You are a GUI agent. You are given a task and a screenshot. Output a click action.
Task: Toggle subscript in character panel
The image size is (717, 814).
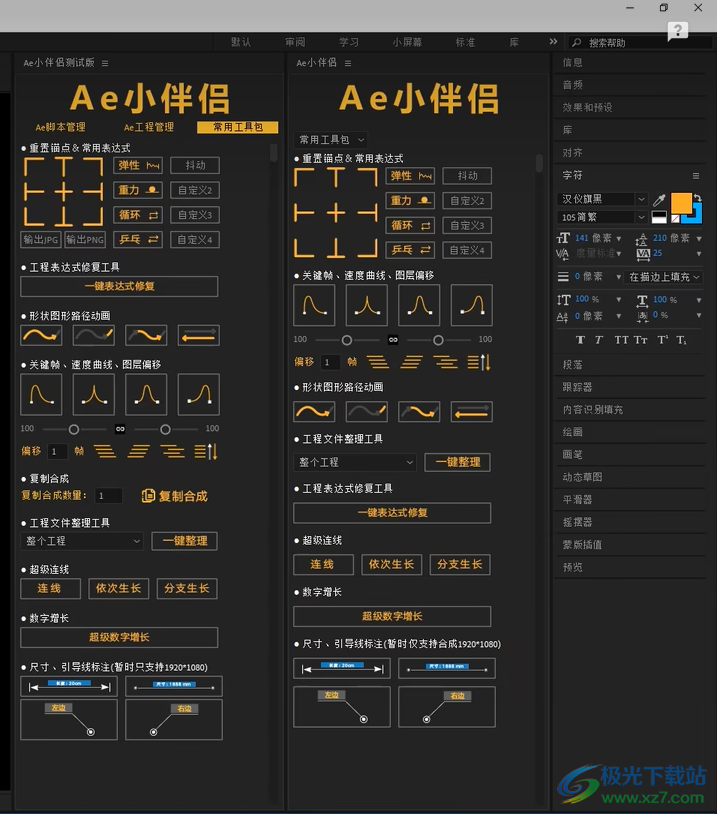681,340
